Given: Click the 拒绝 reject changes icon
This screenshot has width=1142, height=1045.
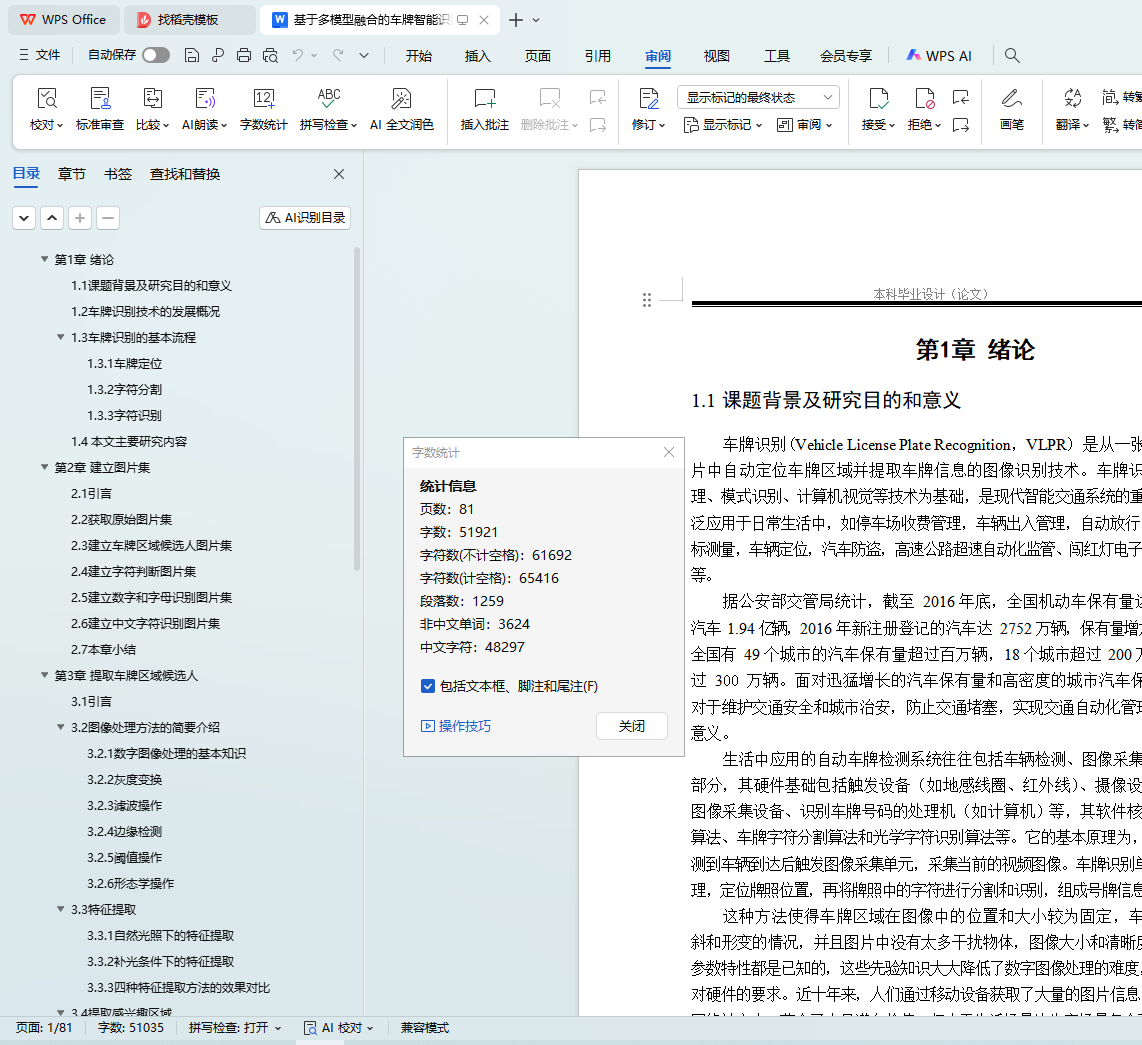Looking at the screenshot, I should pos(924,99).
